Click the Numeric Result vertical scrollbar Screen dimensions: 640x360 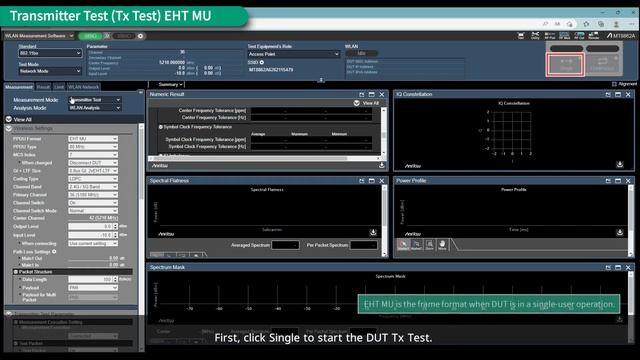click(384, 132)
